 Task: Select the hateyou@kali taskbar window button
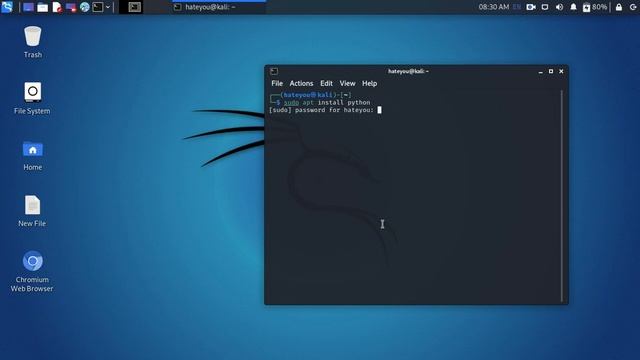pos(219,7)
